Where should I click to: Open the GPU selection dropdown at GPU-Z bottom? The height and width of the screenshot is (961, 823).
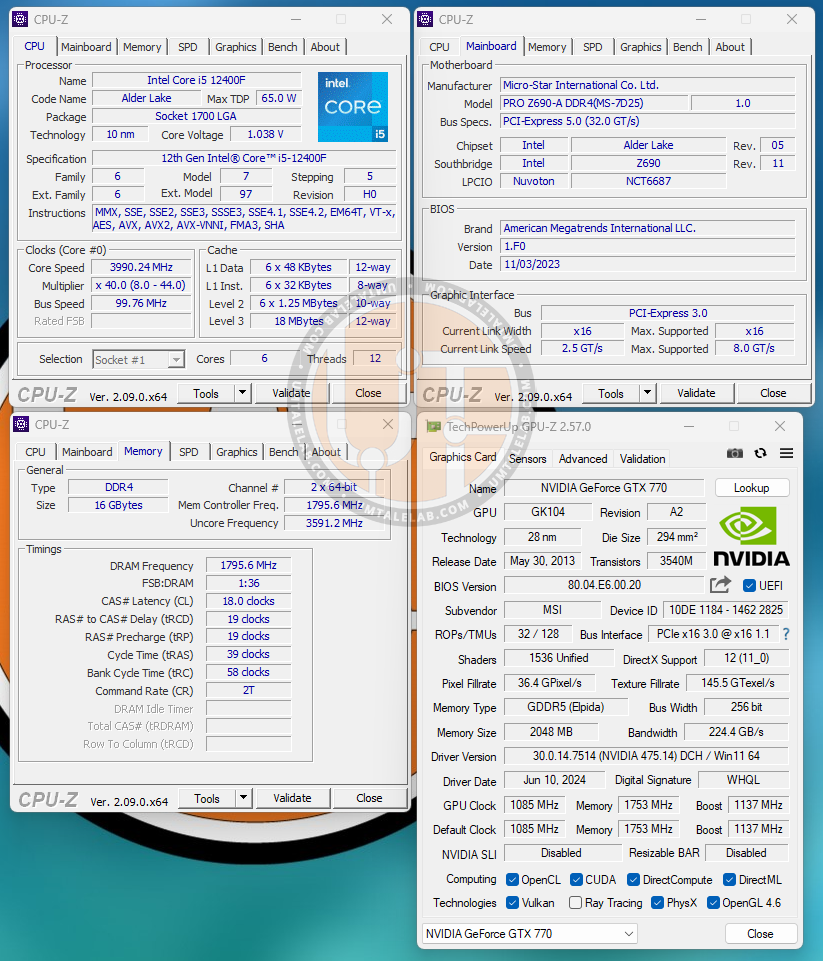pos(530,933)
